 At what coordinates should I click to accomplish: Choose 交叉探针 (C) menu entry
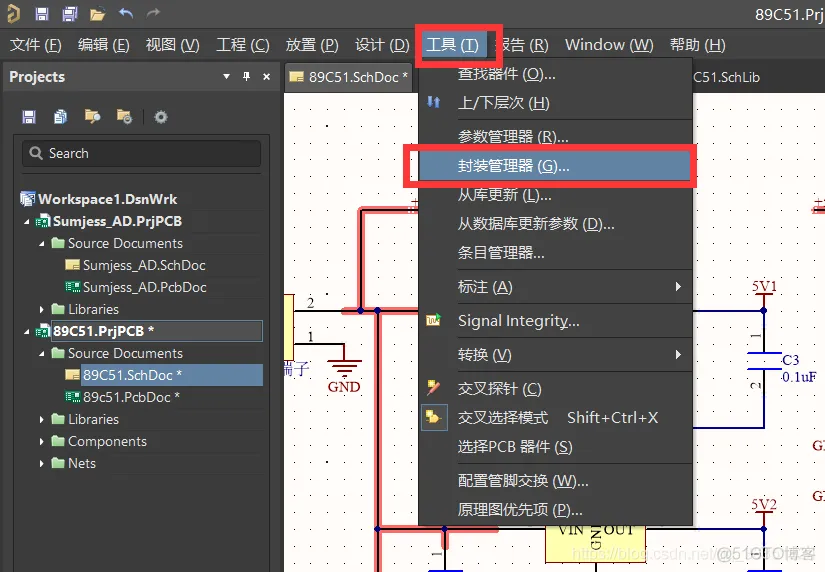(x=555, y=388)
